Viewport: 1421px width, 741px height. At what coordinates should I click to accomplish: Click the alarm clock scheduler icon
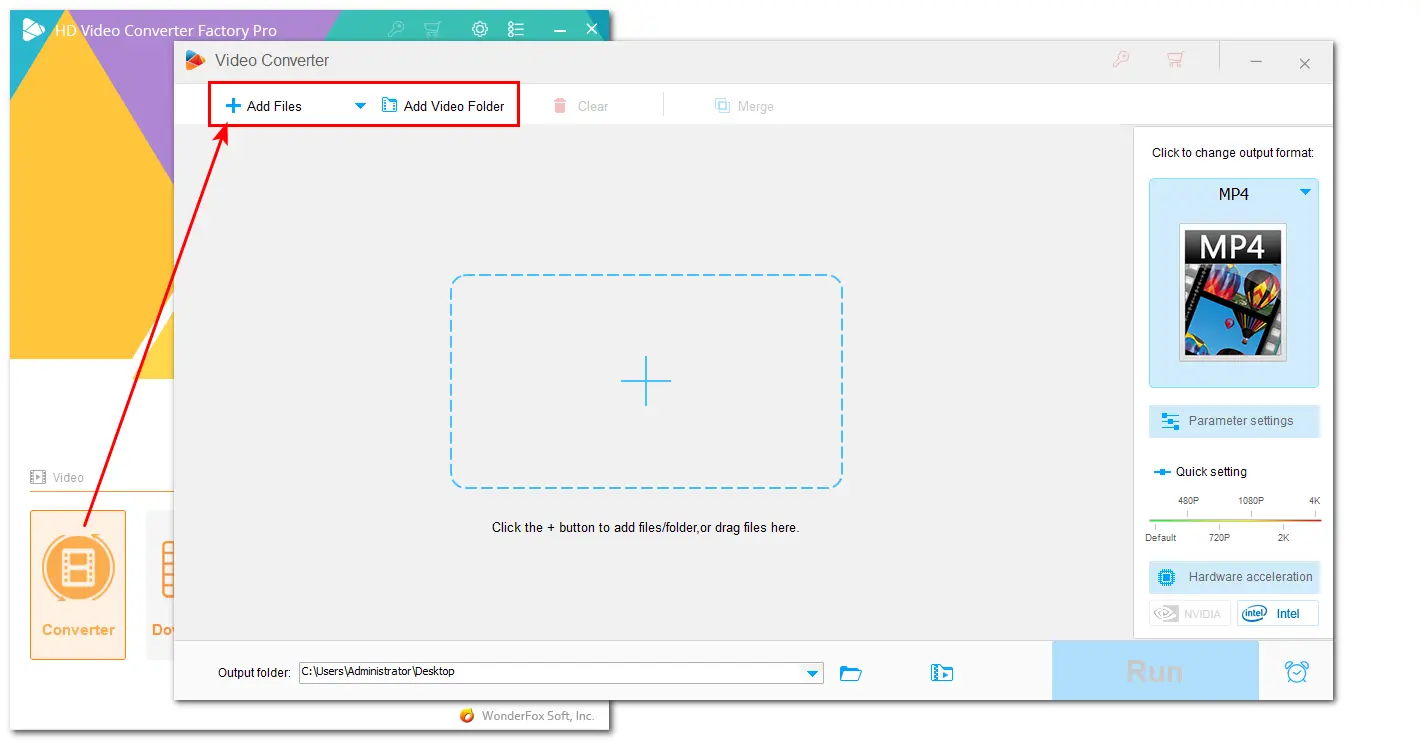point(1296,672)
